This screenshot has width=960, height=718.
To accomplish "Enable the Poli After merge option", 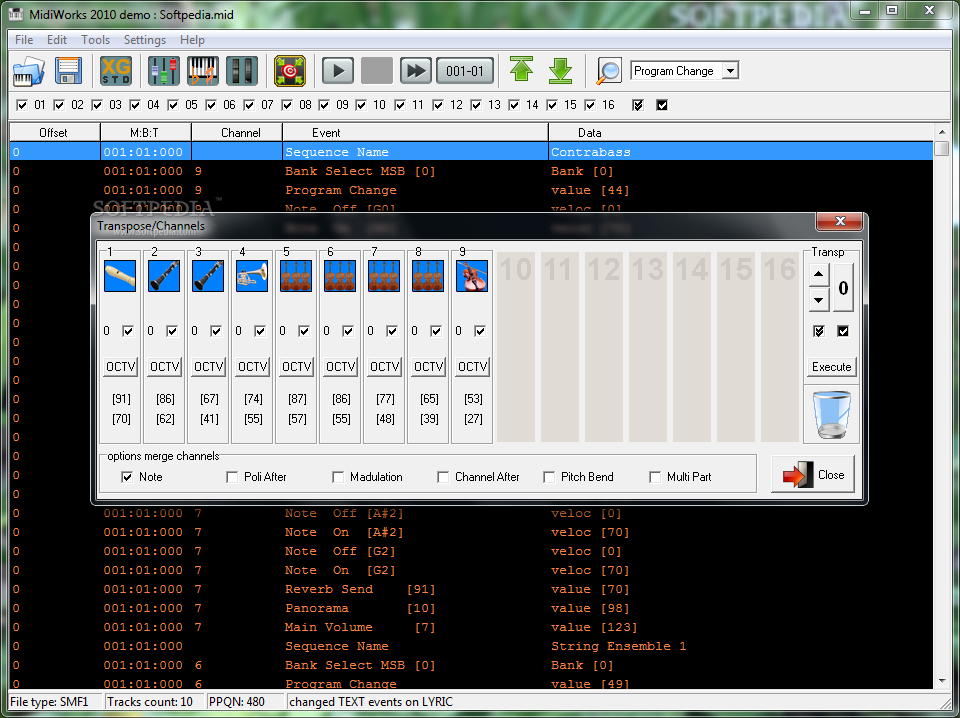I will (232, 477).
